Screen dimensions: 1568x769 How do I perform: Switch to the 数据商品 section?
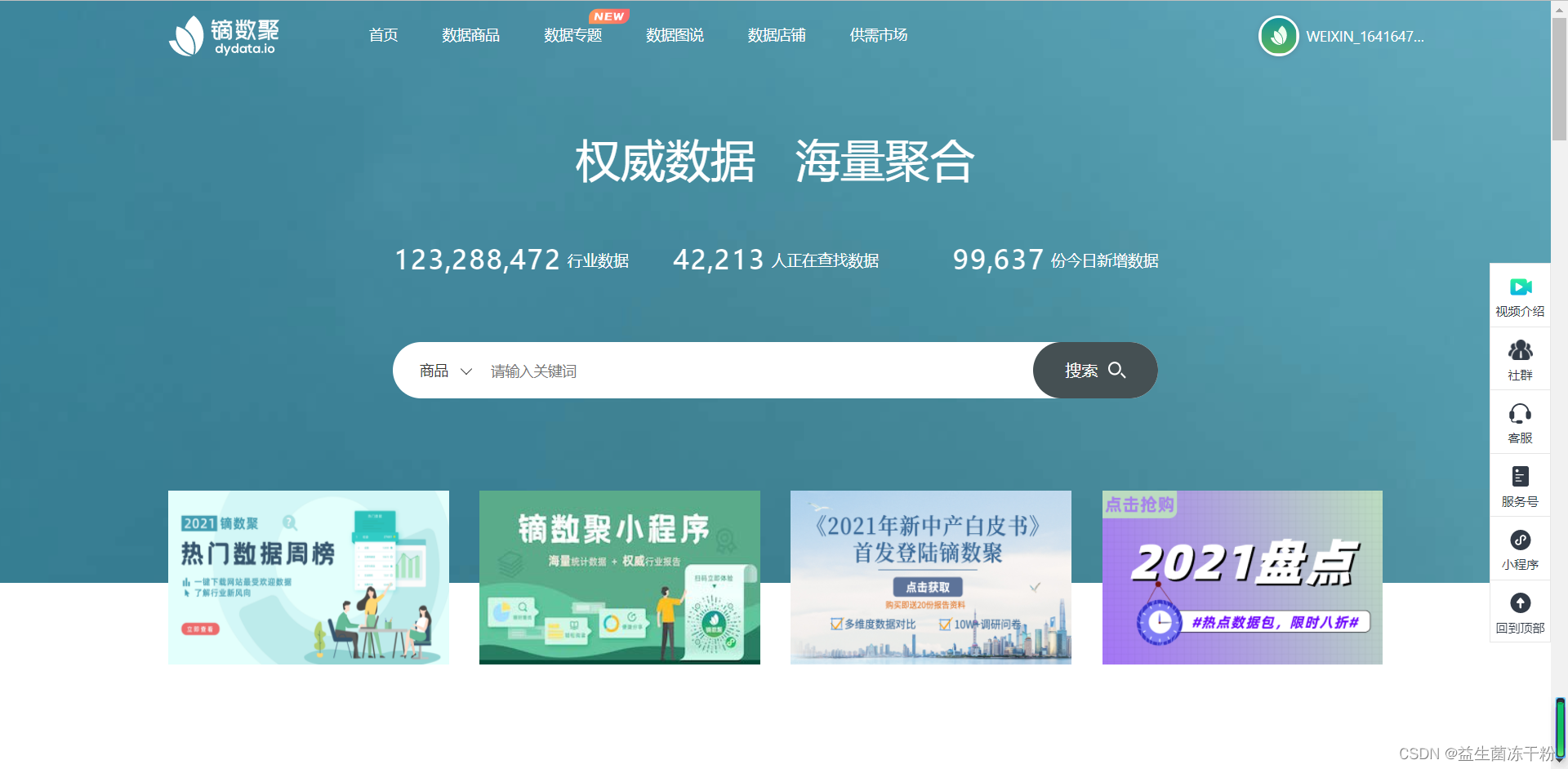(470, 35)
